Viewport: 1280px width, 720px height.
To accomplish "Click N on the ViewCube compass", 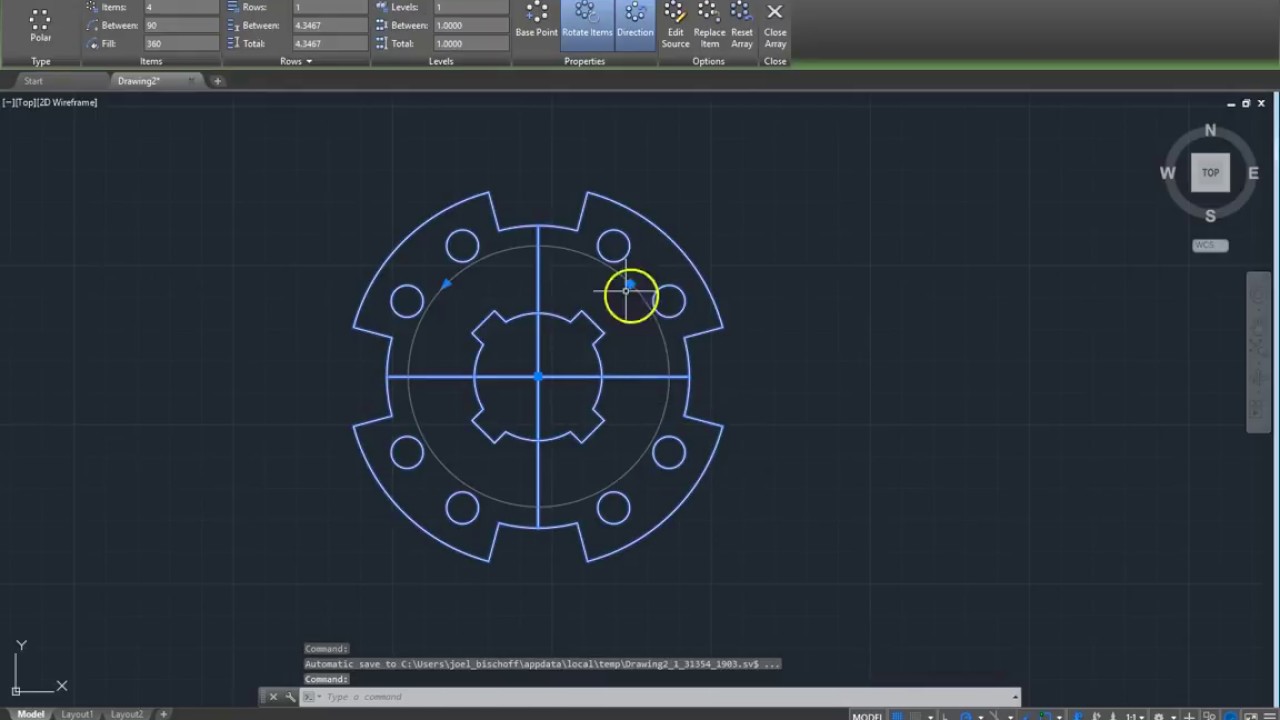I will [x=1210, y=130].
